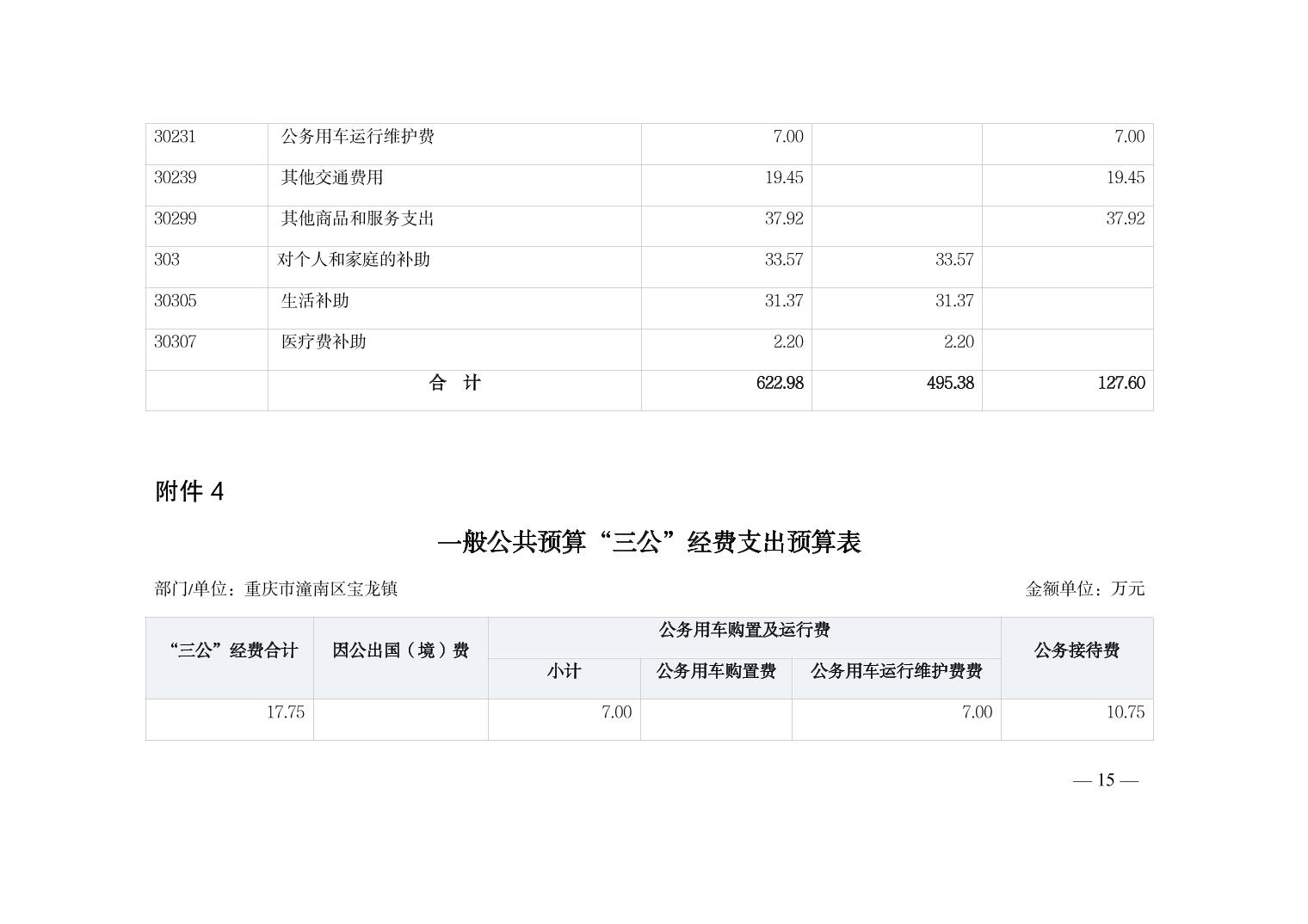Click the 合 计 total row label
This screenshot has height=924, width=1308.
(454, 384)
